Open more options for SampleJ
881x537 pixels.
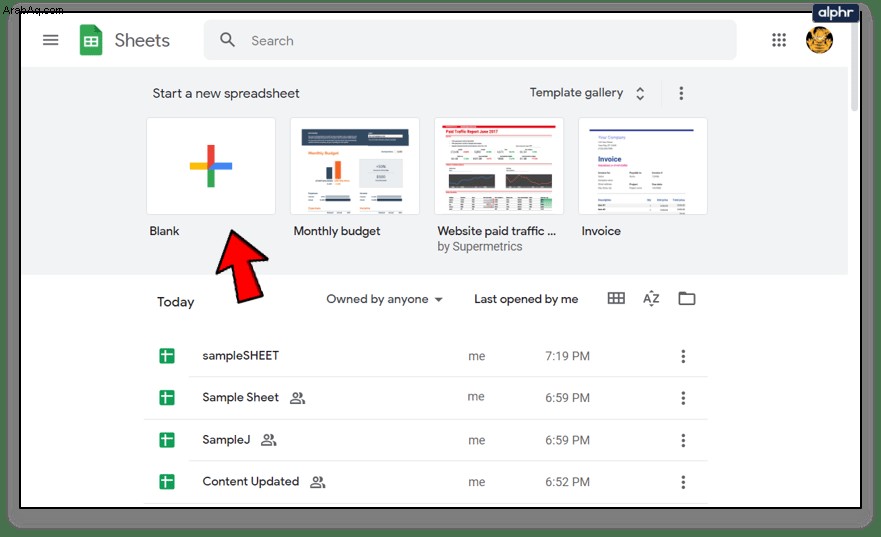click(683, 440)
